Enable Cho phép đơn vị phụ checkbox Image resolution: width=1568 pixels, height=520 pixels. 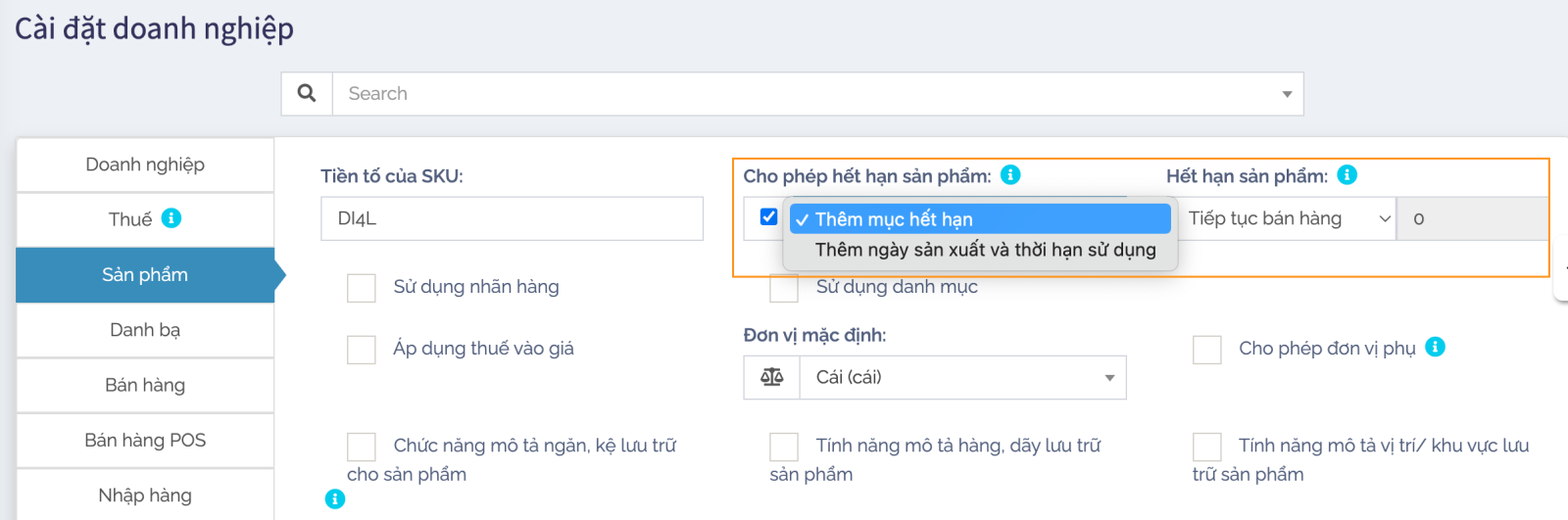coord(1206,350)
